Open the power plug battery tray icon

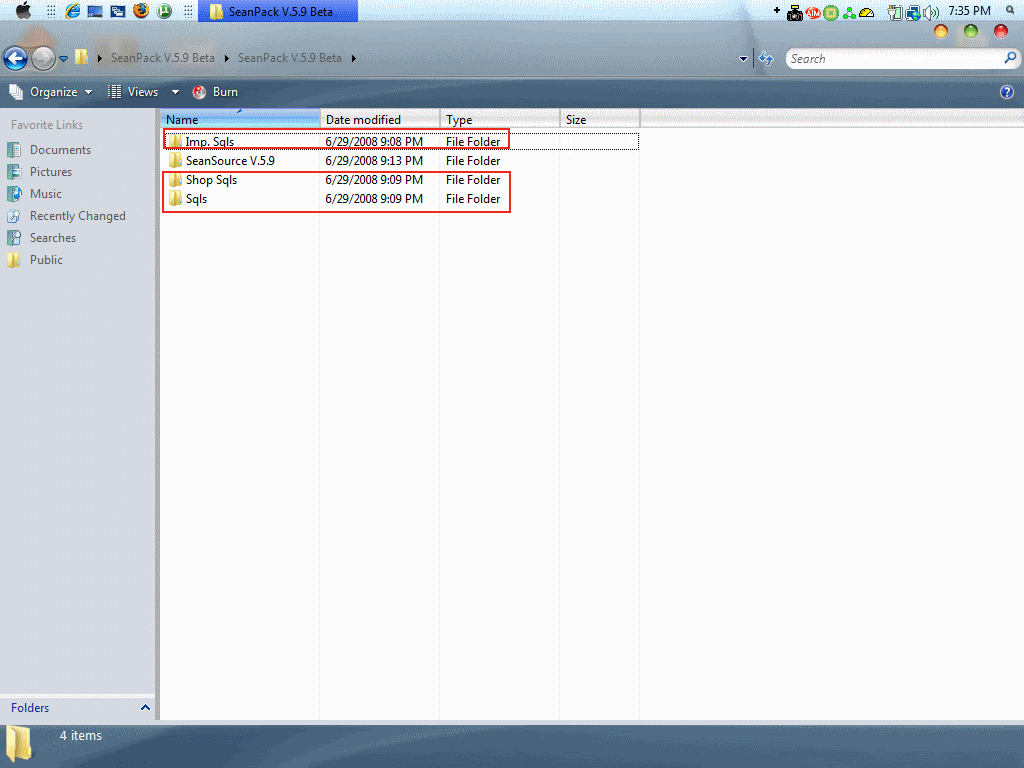[x=895, y=12]
